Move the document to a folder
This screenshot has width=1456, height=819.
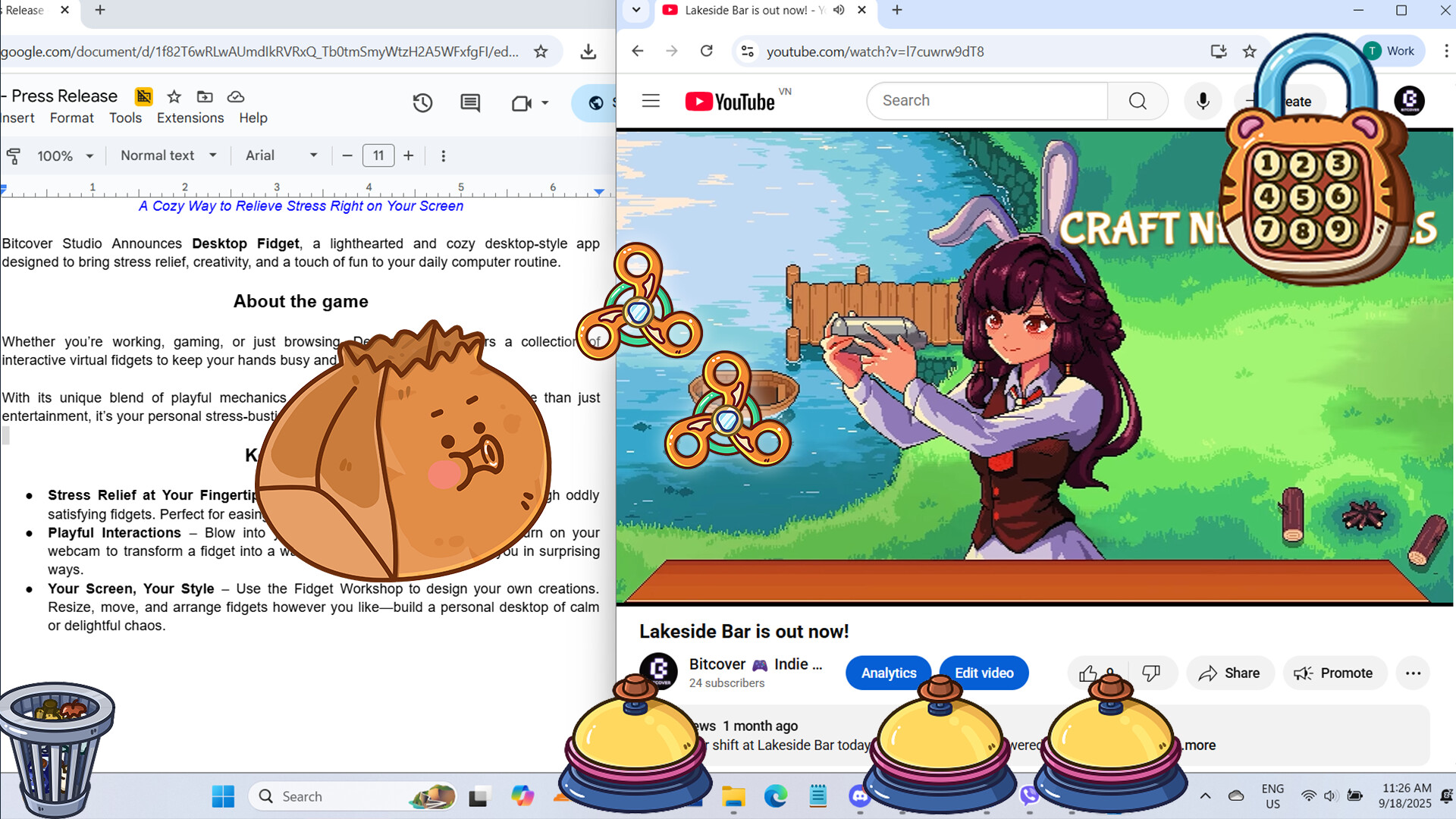click(204, 97)
